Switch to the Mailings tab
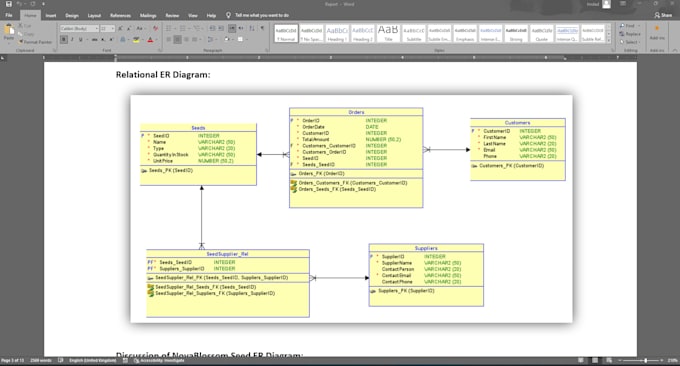Image resolution: width=680 pixels, height=366 pixels. (x=148, y=16)
